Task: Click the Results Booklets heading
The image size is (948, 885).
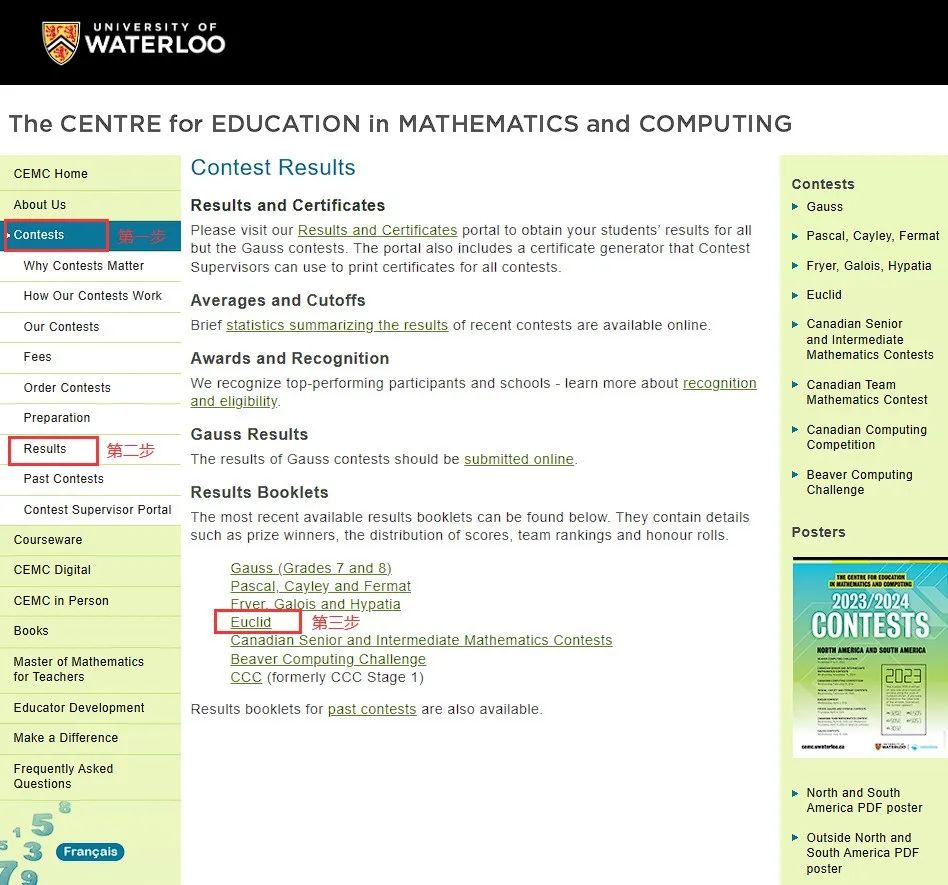Action: point(259,492)
